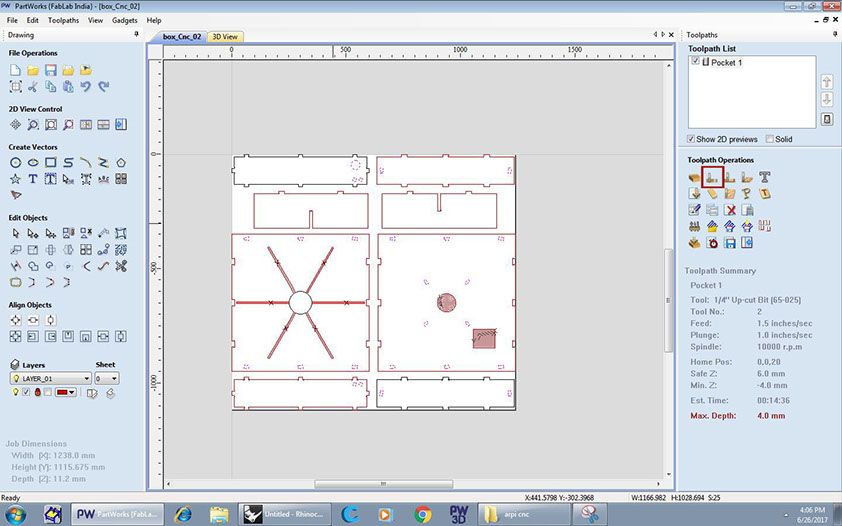
Task: Click the Paste clipboard icon
Action: point(68,86)
